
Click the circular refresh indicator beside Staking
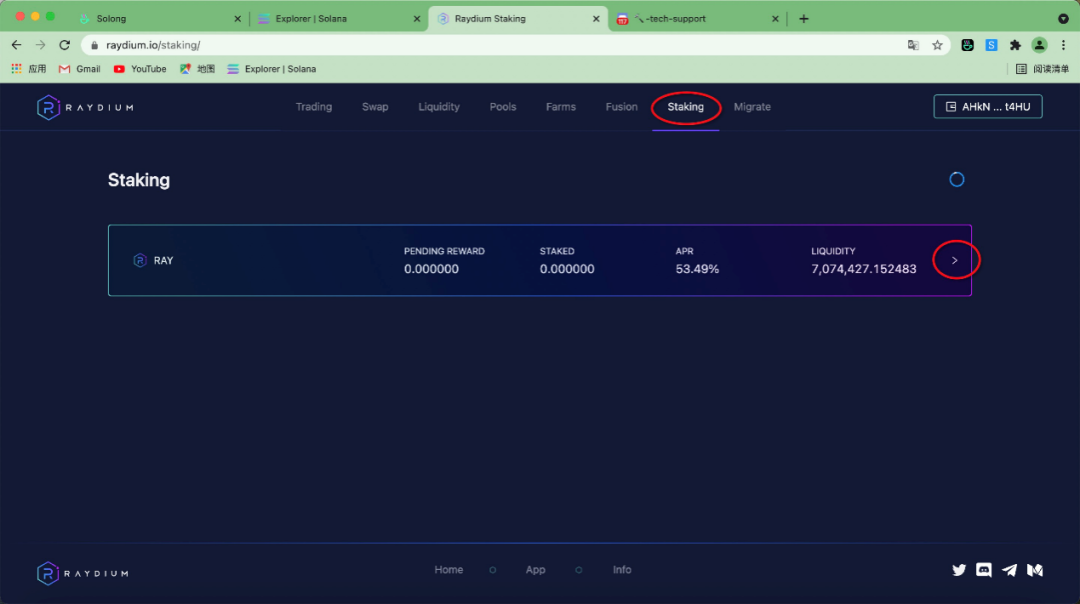click(x=957, y=180)
